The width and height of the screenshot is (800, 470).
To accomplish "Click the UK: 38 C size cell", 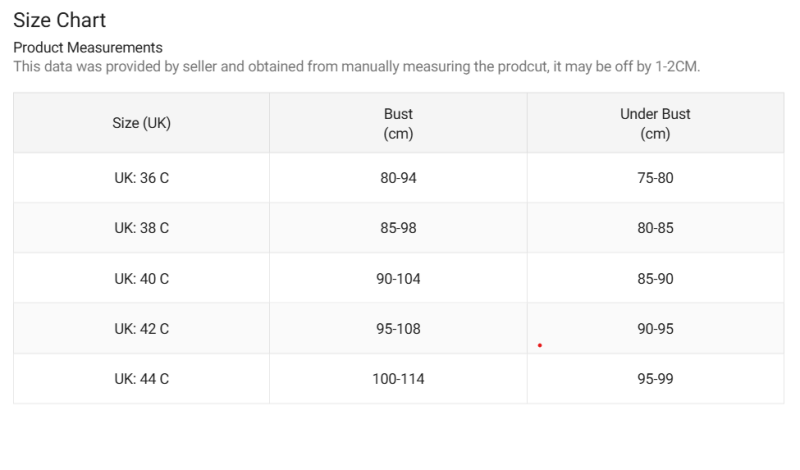I will [141, 228].
